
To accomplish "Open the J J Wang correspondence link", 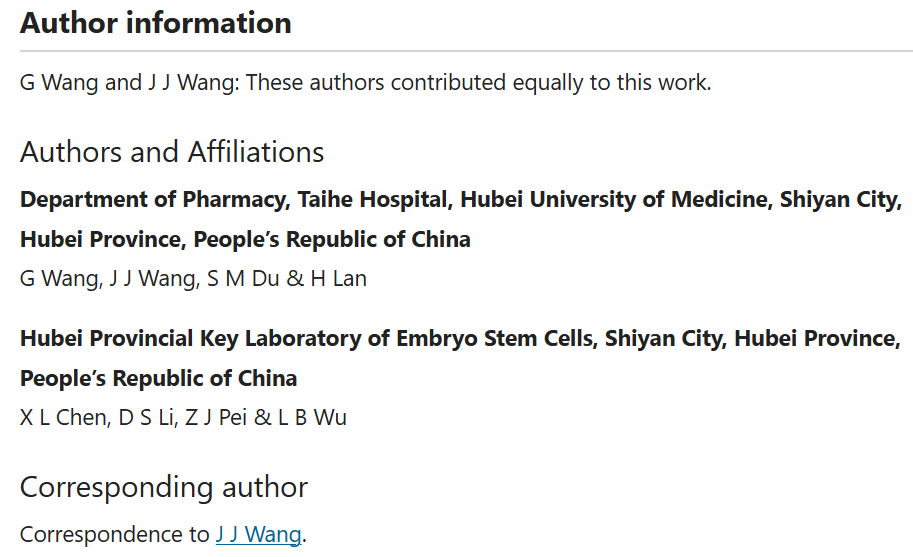I will point(259,534).
